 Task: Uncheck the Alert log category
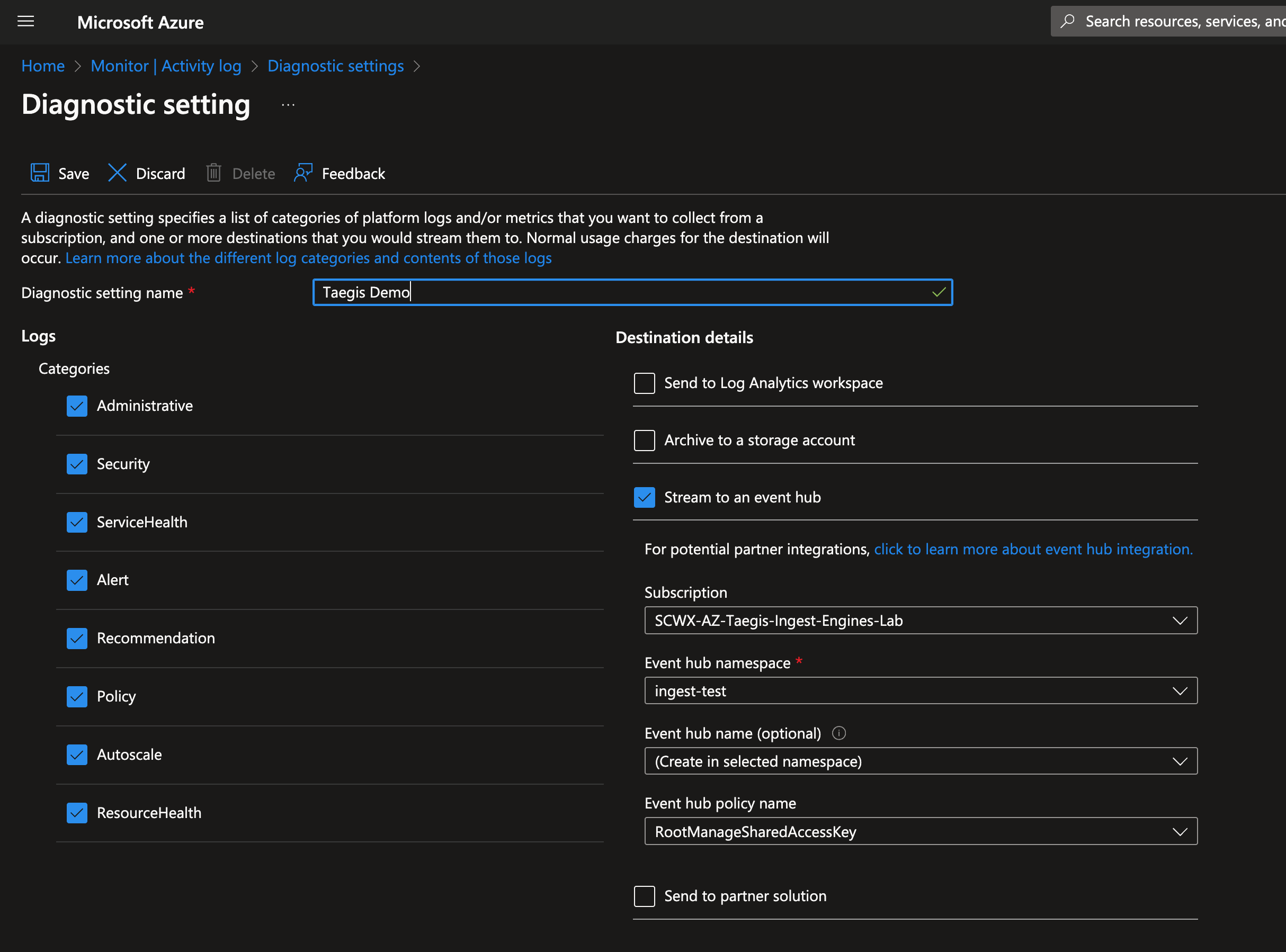(x=77, y=580)
